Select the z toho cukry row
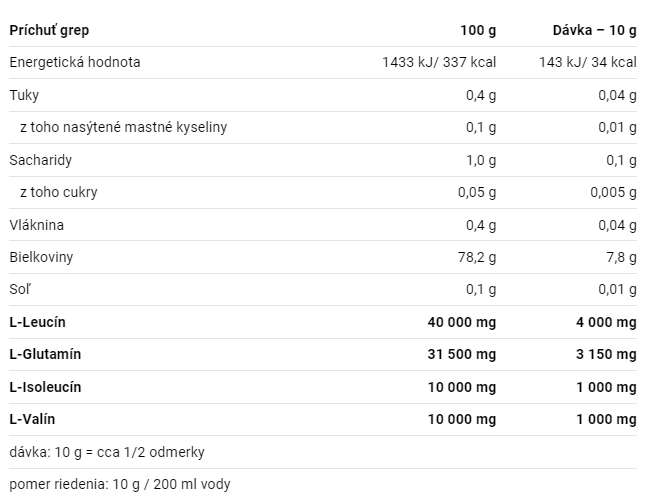The image size is (647, 502). click(x=323, y=192)
